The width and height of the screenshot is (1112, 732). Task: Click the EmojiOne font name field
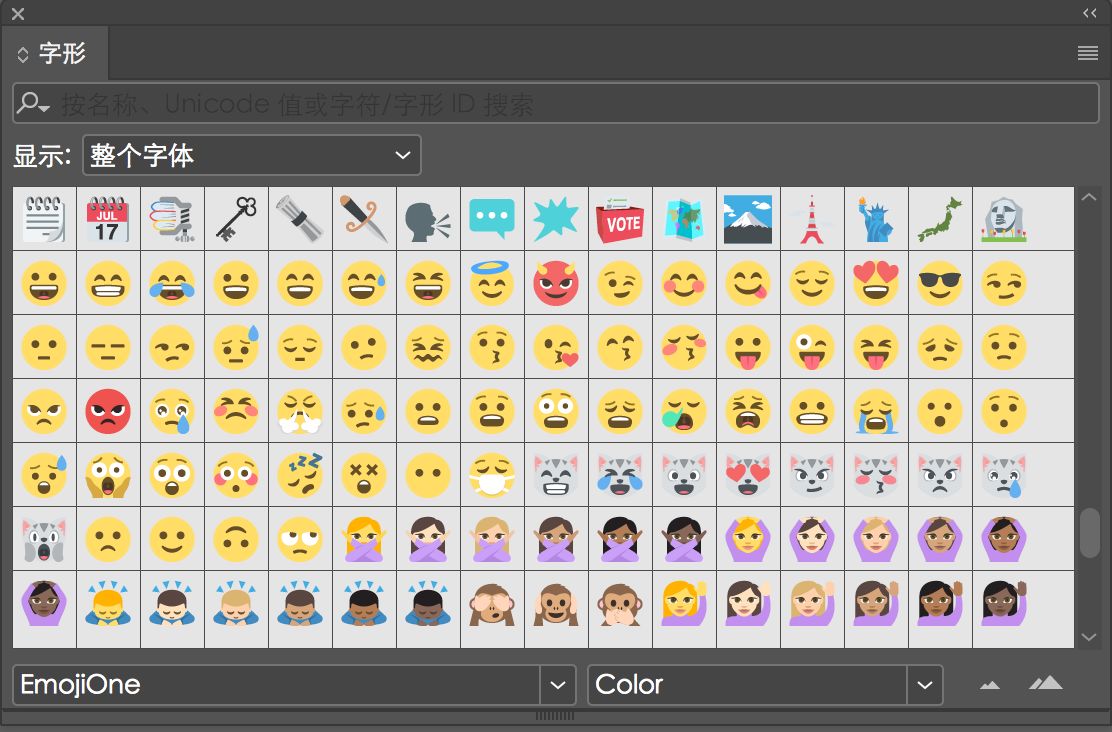[x=277, y=685]
